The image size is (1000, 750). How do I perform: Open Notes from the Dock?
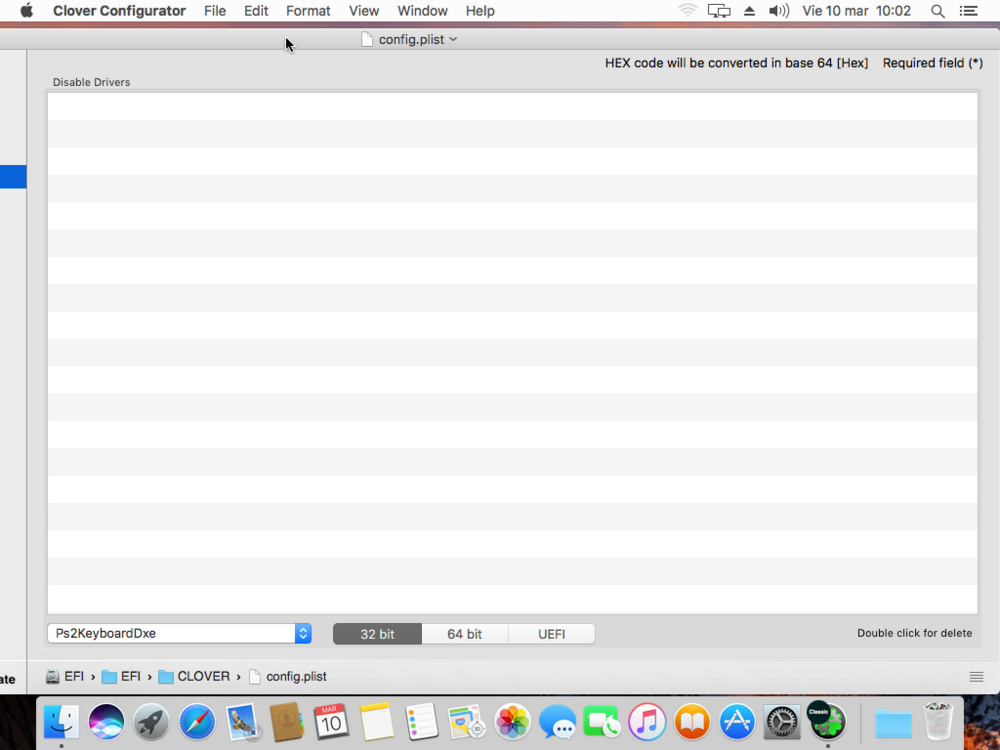(x=376, y=721)
